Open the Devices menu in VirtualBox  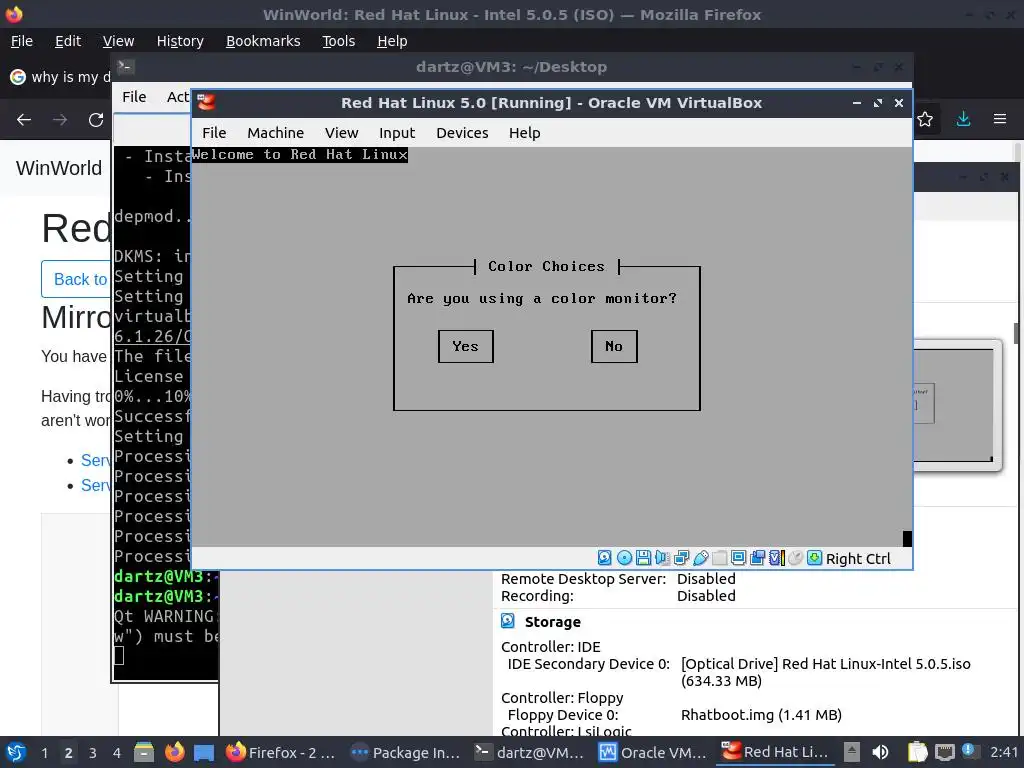point(462,133)
